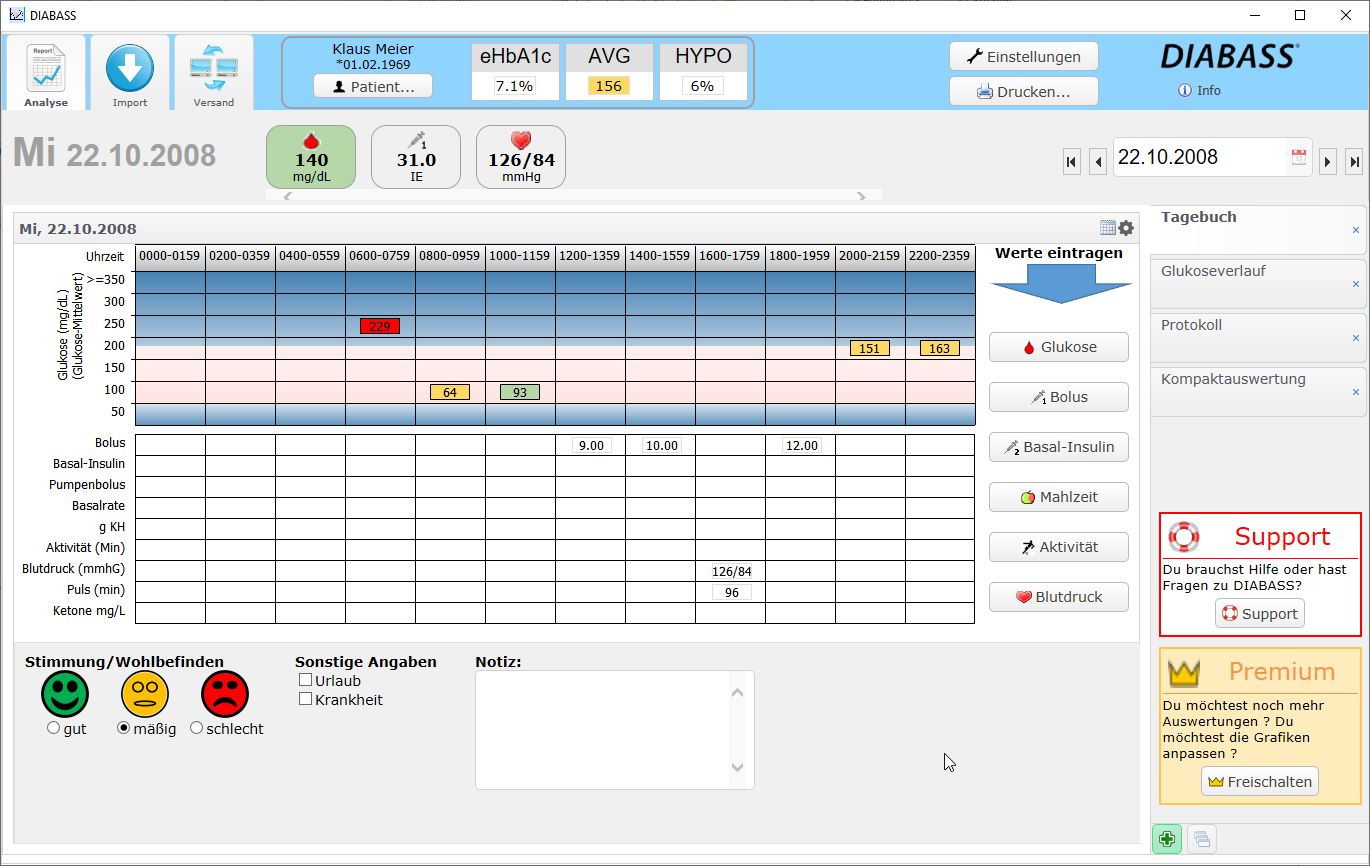Select the blood glucose 140 mg/dL tile
Screen dimensions: 1370x866
310,157
